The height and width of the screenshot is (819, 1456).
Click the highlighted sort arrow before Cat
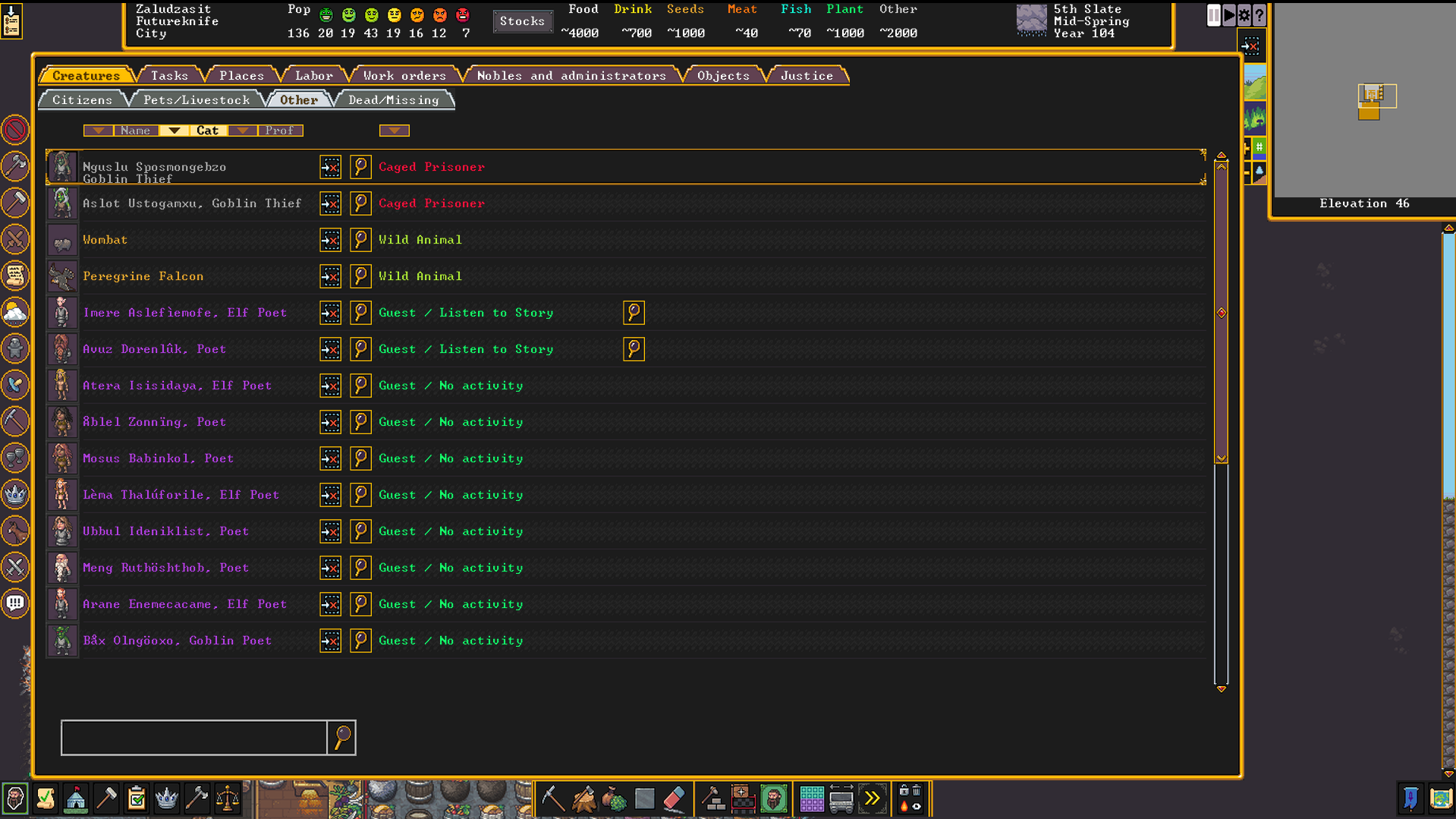[174, 131]
